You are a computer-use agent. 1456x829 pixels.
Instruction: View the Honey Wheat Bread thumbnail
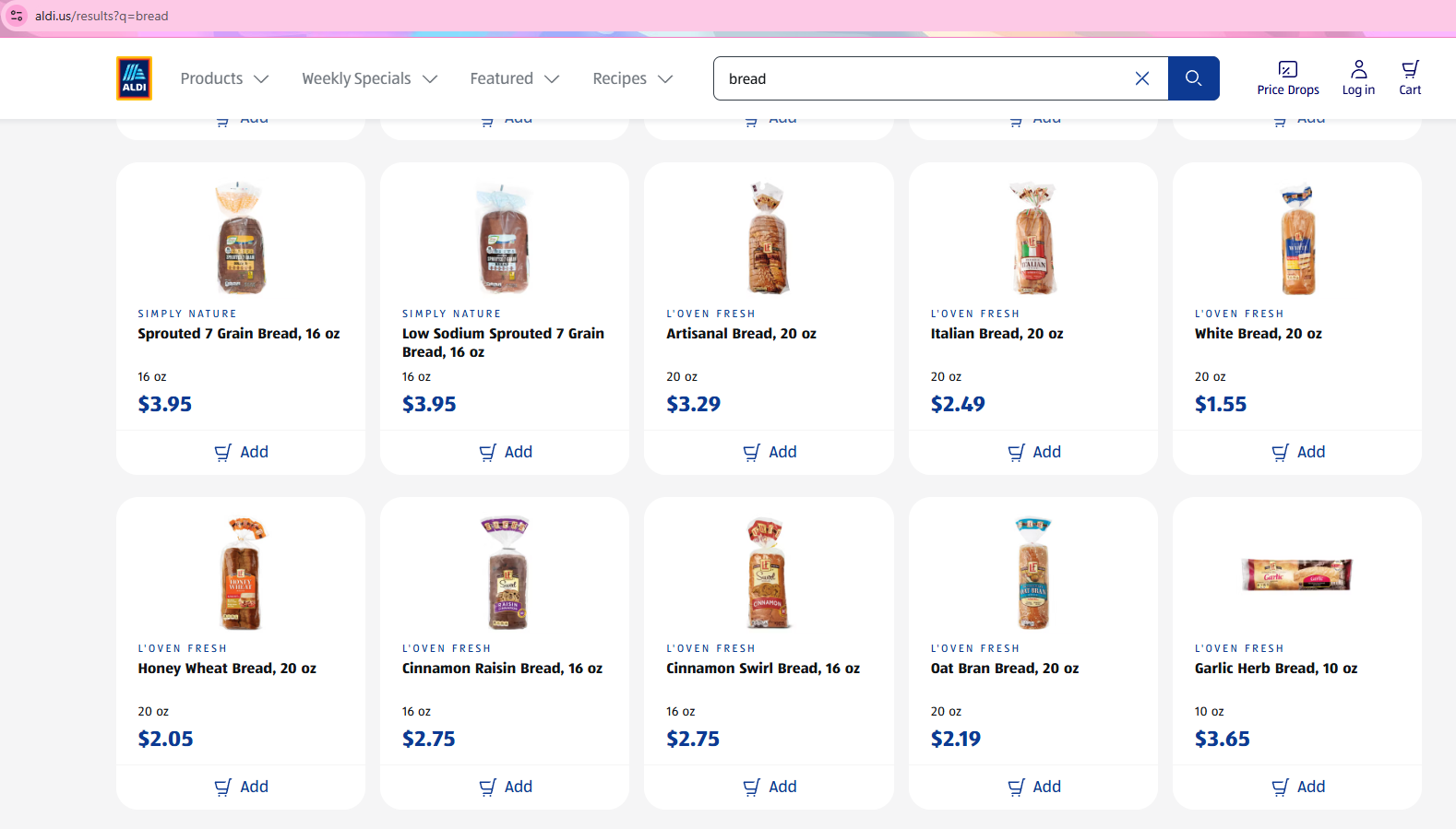point(241,574)
